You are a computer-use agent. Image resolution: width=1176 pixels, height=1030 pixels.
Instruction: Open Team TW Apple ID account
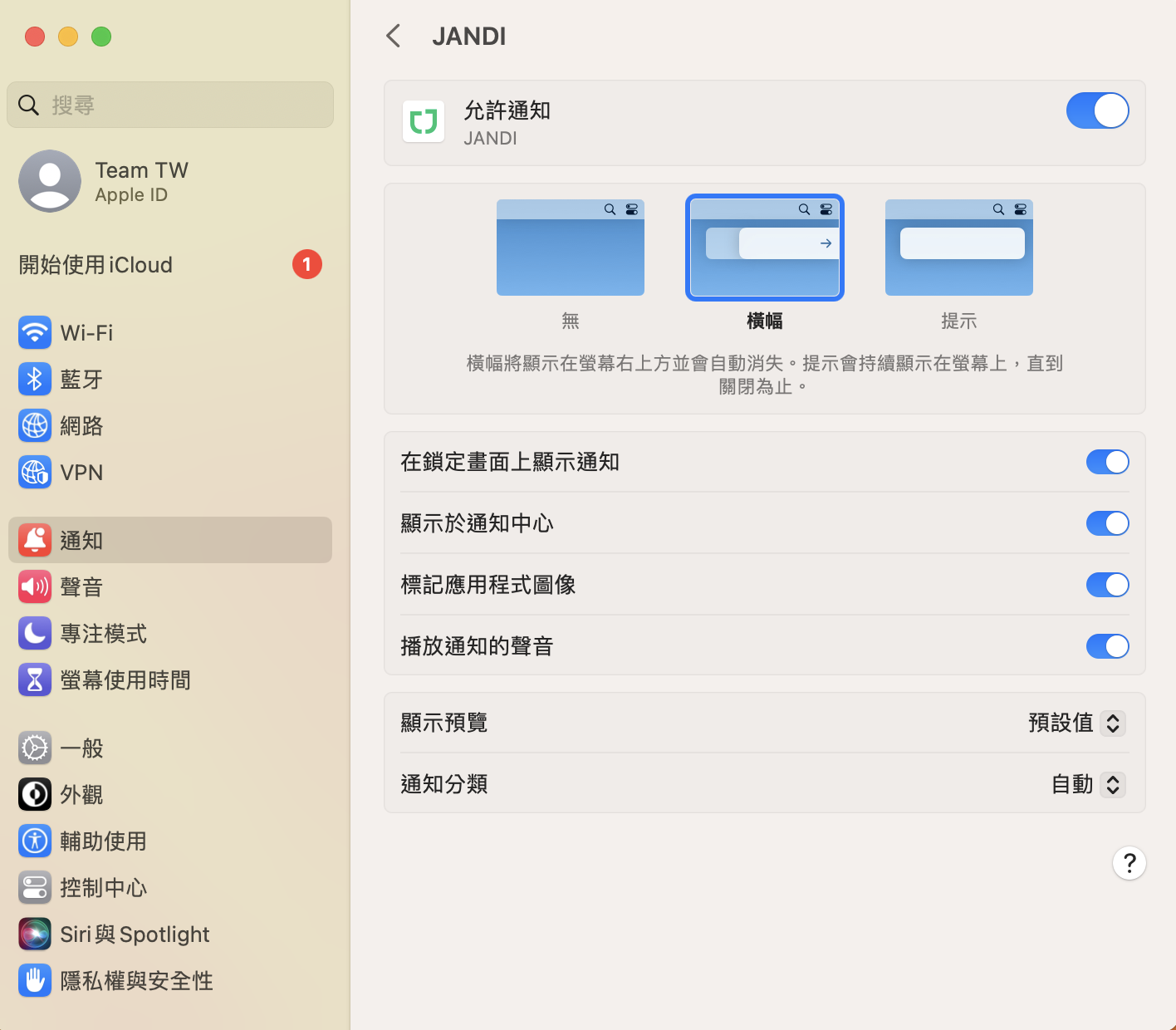point(170,181)
